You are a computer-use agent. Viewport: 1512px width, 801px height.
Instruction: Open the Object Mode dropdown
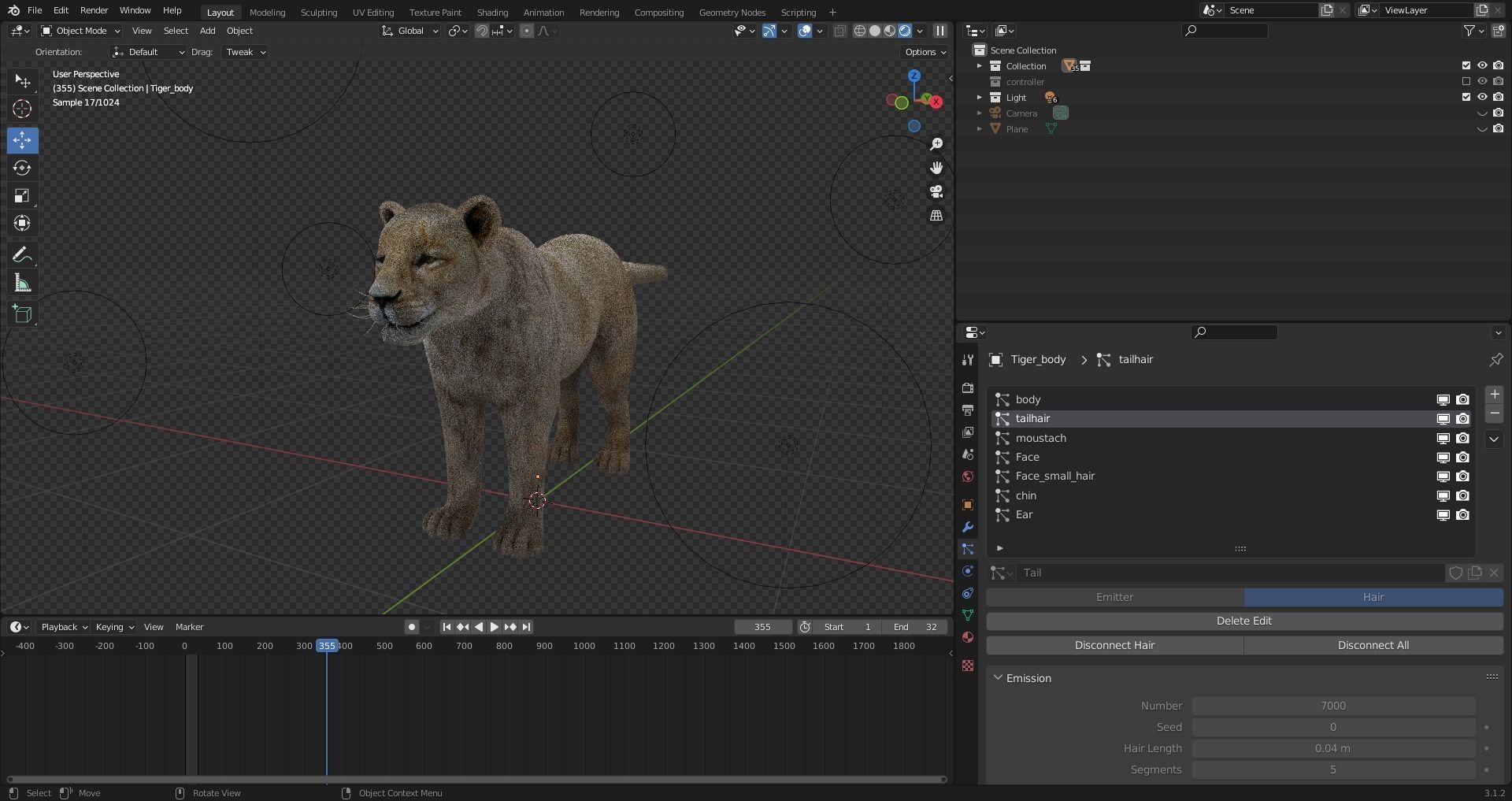tap(80, 31)
